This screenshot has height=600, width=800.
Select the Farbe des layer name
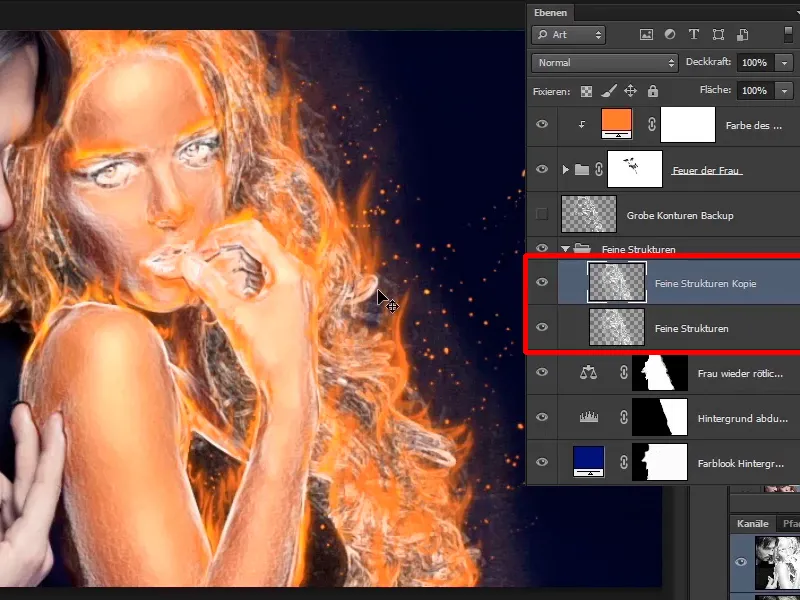point(754,126)
